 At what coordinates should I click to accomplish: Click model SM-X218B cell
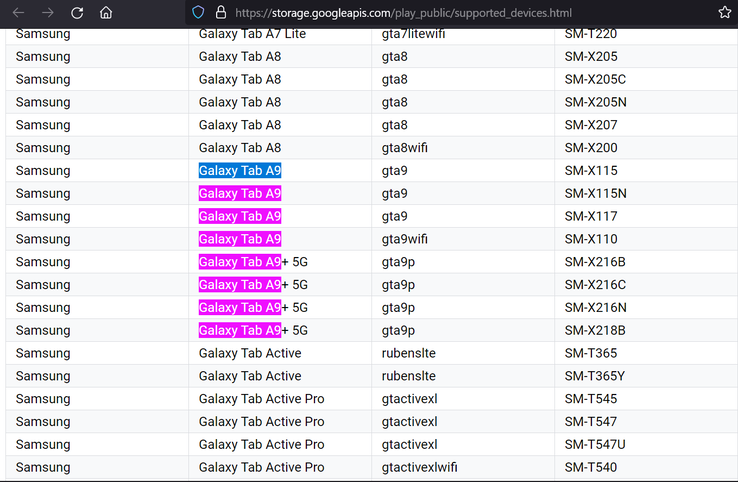(595, 330)
